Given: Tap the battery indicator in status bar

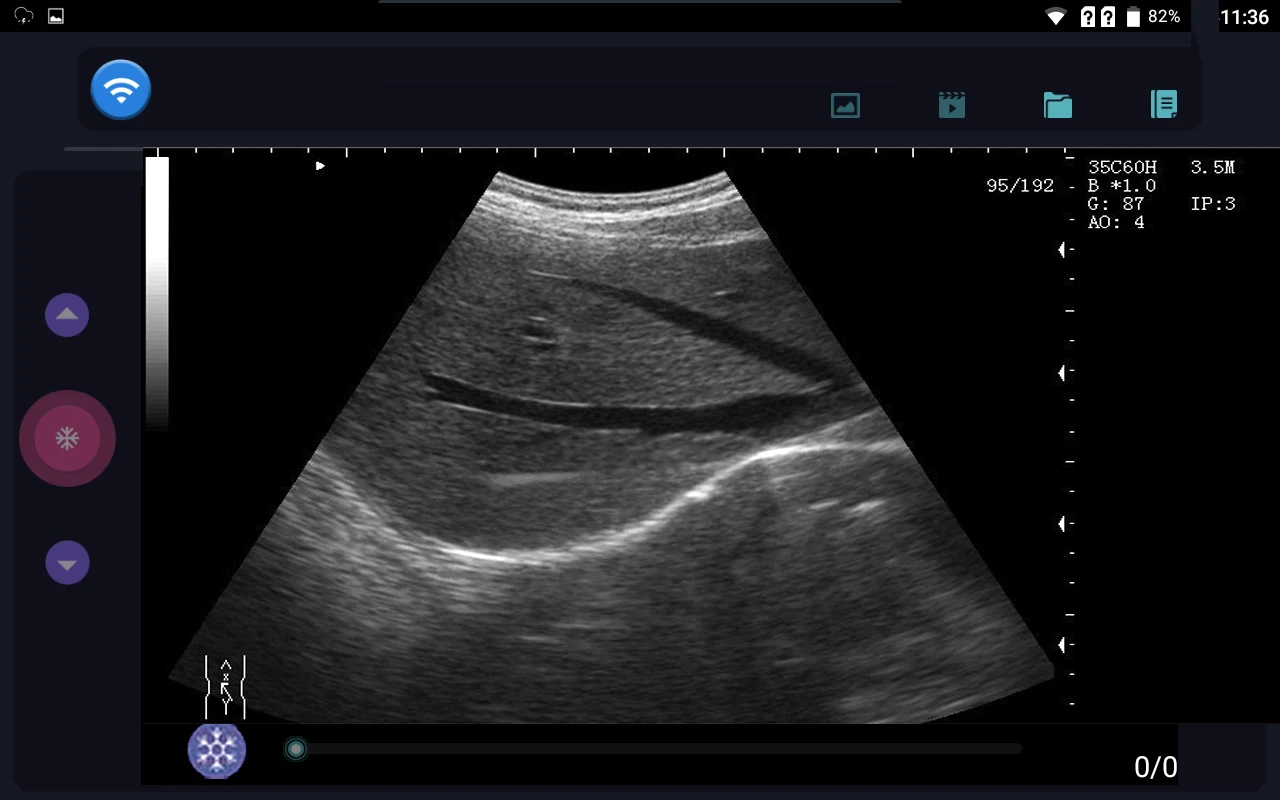Looking at the screenshot, I should [1133, 17].
